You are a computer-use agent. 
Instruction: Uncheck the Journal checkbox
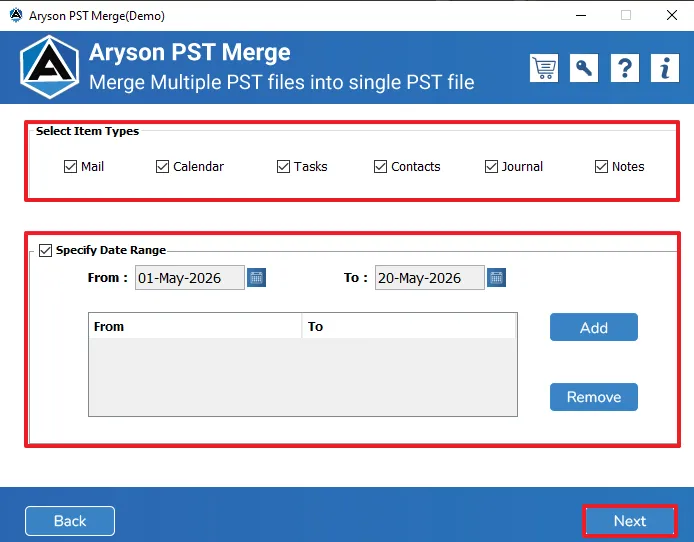point(491,166)
